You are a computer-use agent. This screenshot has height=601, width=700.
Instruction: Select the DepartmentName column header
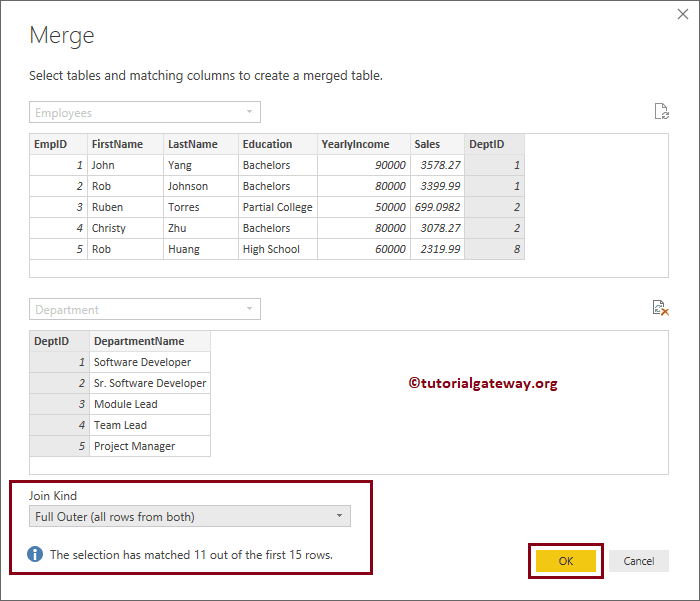point(150,341)
